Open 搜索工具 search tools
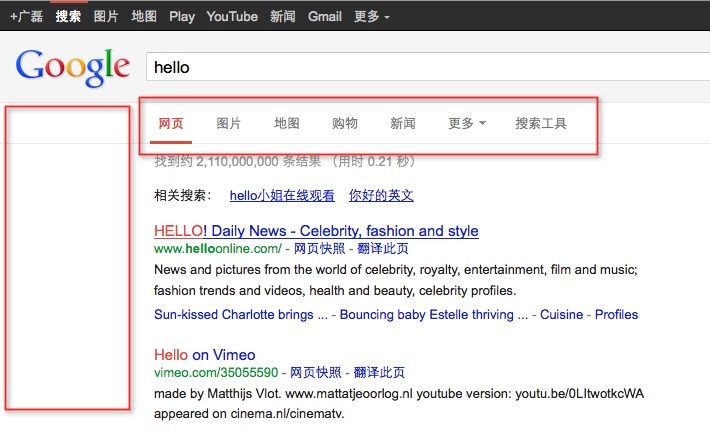Viewport: 710px width, 435px height. pos(541,123)
